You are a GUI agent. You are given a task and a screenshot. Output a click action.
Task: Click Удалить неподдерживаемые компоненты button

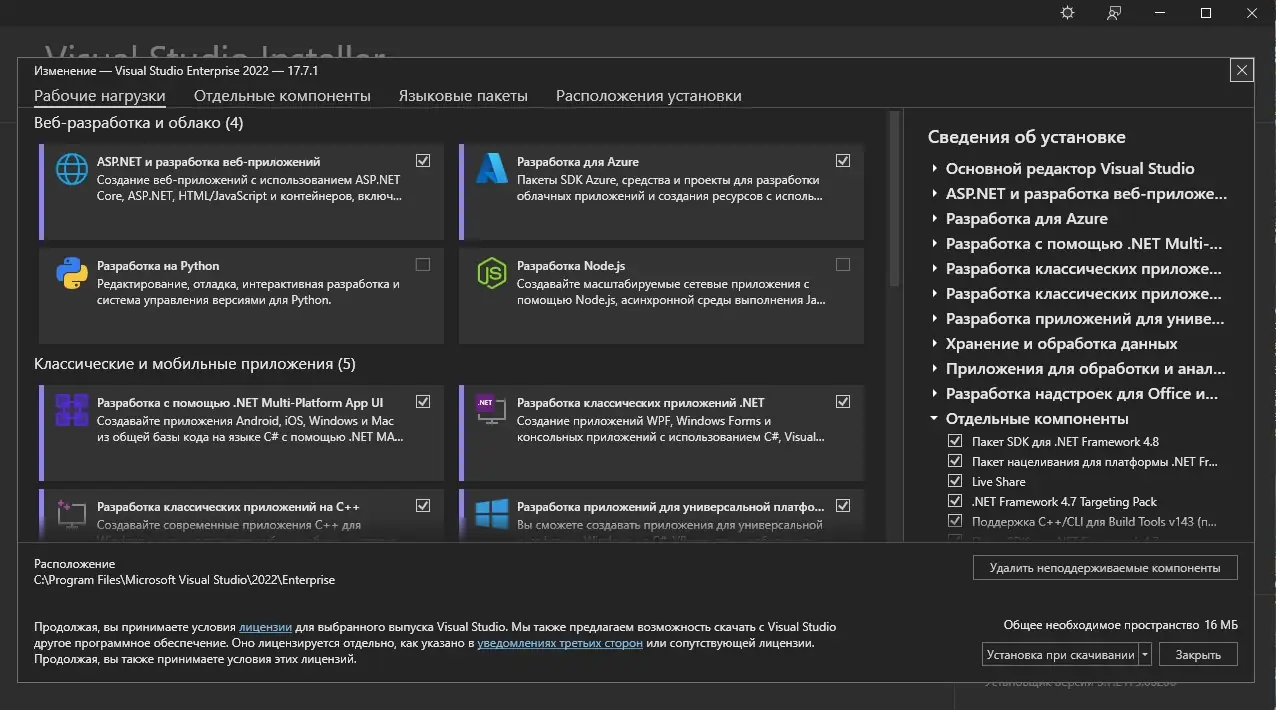pyautogui.click(x=1104, y=567)
